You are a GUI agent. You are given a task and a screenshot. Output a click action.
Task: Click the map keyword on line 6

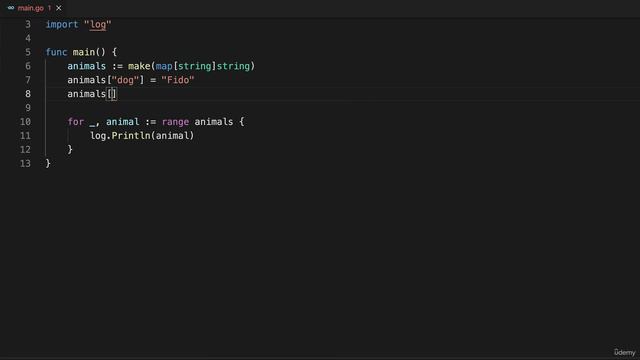pyautogui.click(x=164, y=66)
